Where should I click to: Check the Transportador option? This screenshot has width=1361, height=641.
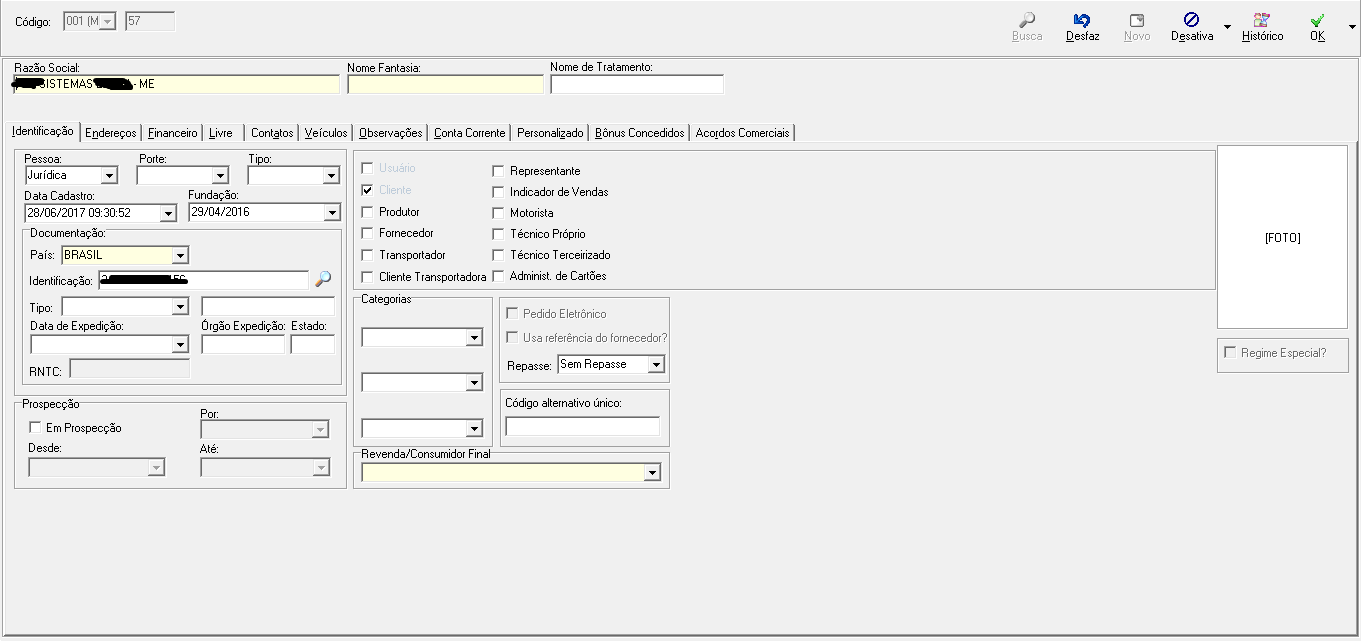click(x=369, y=255)
